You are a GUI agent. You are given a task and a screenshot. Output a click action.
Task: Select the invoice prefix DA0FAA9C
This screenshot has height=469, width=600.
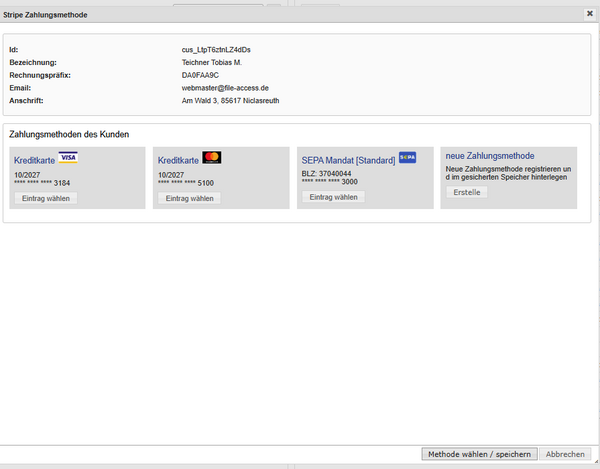pyautogui.click(x=200, y=75)
